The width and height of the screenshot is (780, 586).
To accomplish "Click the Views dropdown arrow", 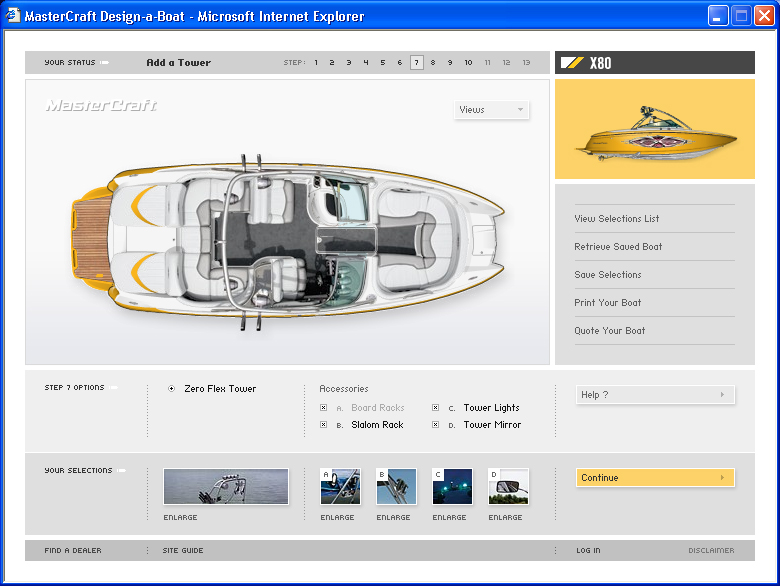I will pyautogui.click(x=520, y=109).
